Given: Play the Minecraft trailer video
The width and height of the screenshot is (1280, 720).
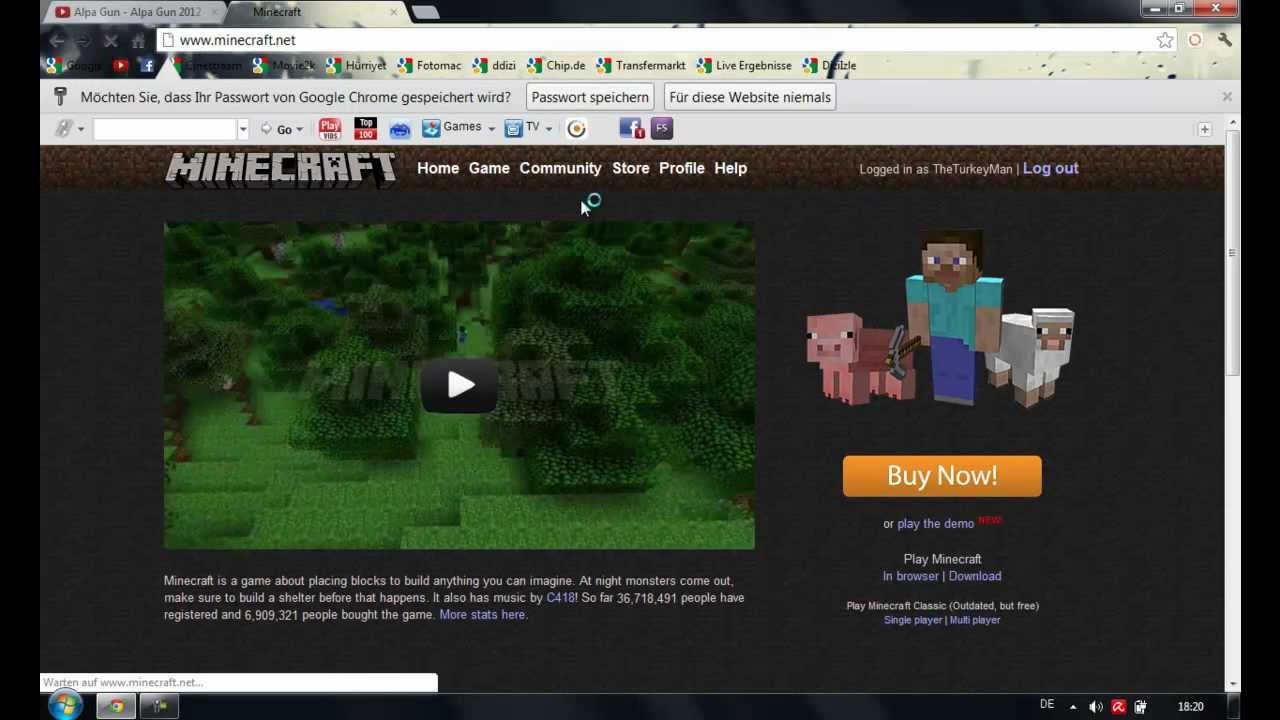Looking at the screenshot, I should 459,385.
